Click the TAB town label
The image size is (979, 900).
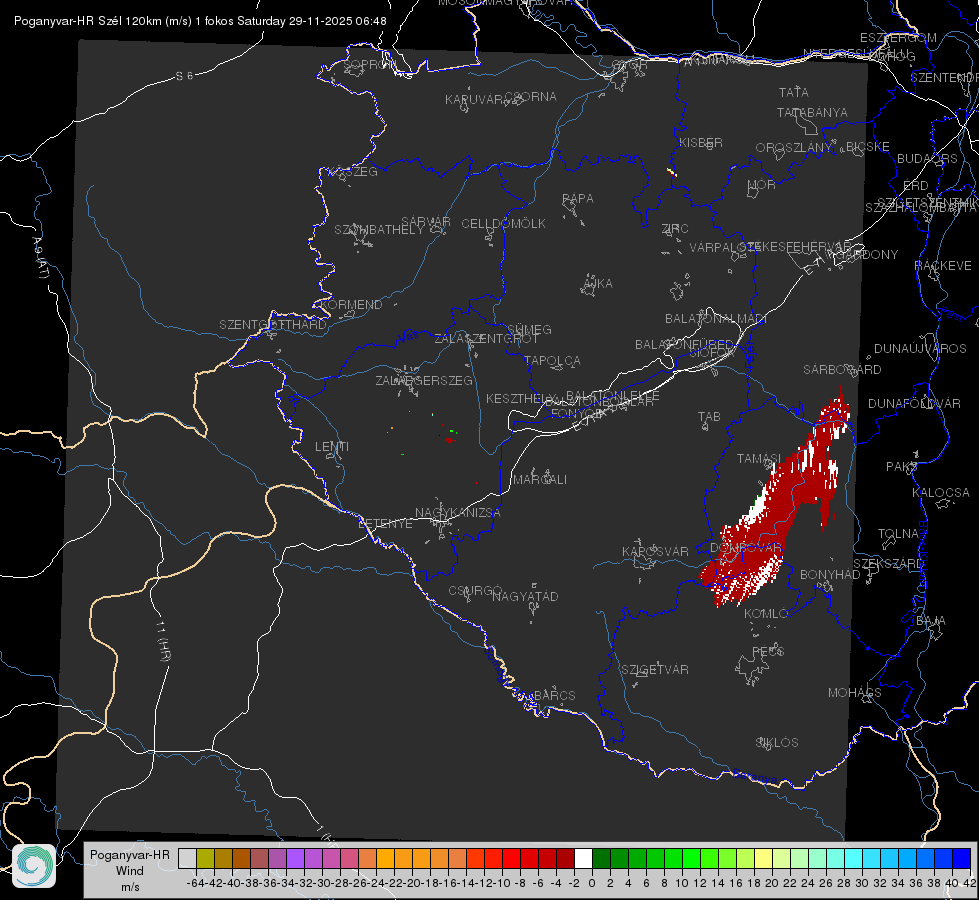709,417
